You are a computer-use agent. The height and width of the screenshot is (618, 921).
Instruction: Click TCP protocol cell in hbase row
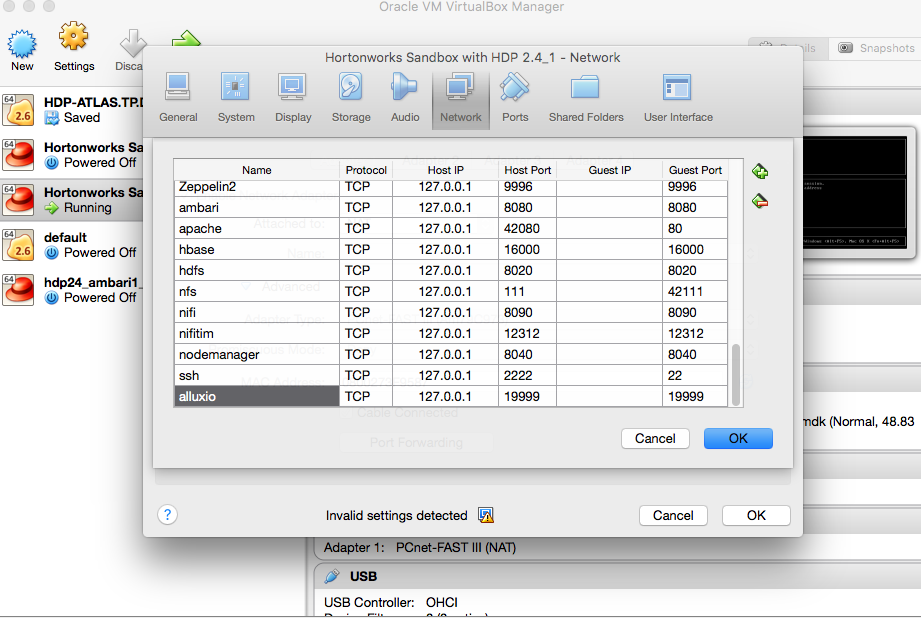click(x=366, y=250)
